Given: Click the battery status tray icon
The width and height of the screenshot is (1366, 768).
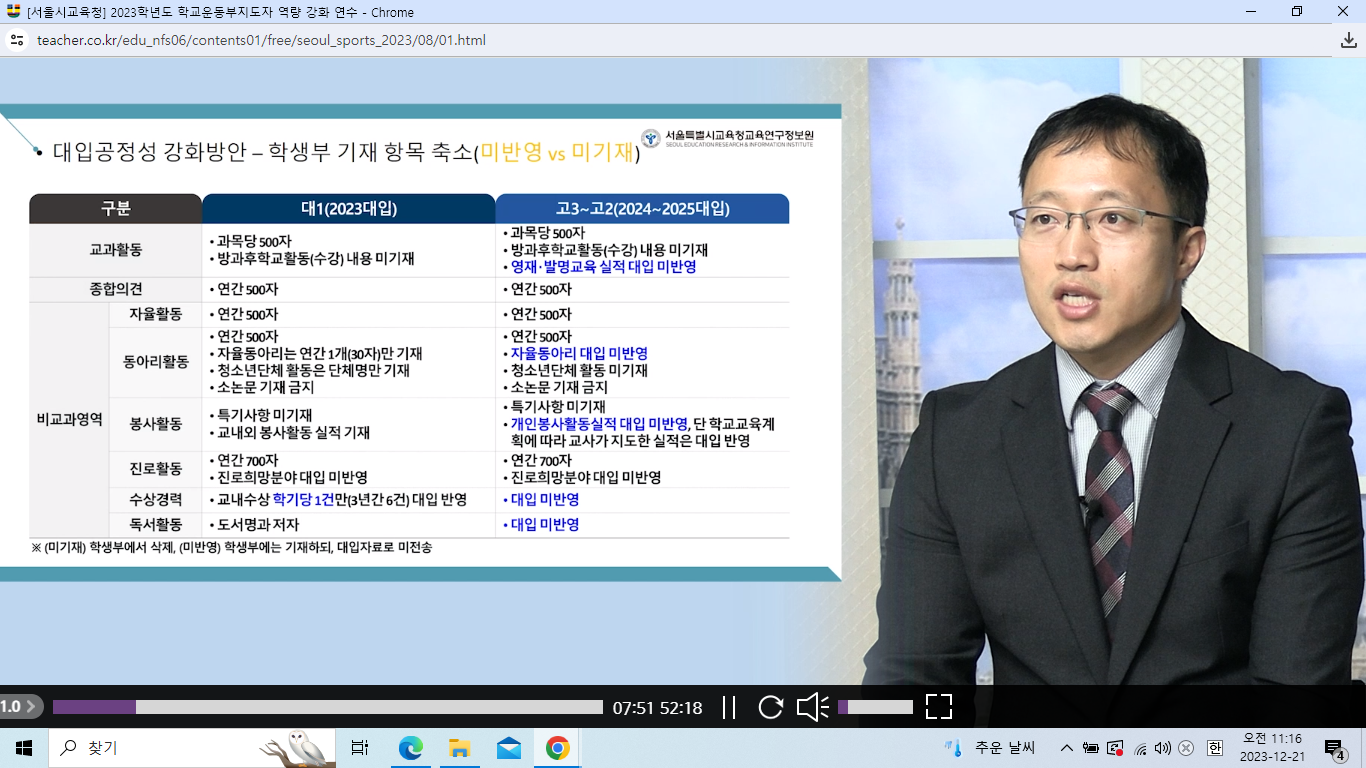Looking at the screenshot, I should click(x=1091, y=748).
